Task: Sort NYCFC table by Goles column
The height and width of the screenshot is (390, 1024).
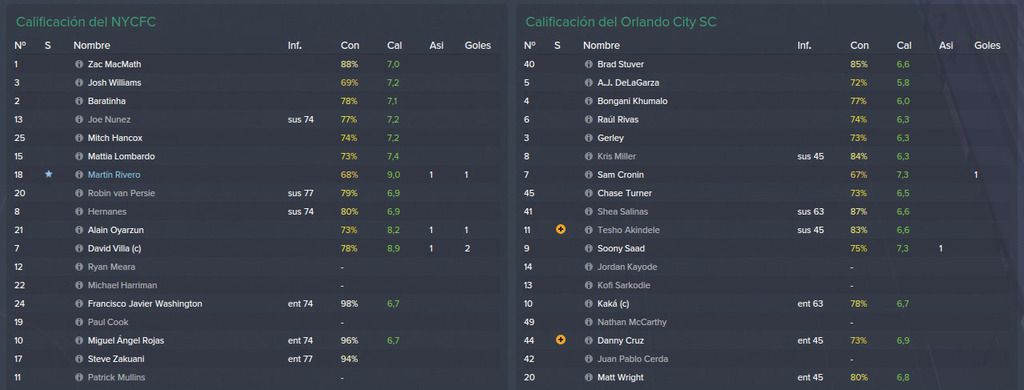Action: [x=477, y=46]
